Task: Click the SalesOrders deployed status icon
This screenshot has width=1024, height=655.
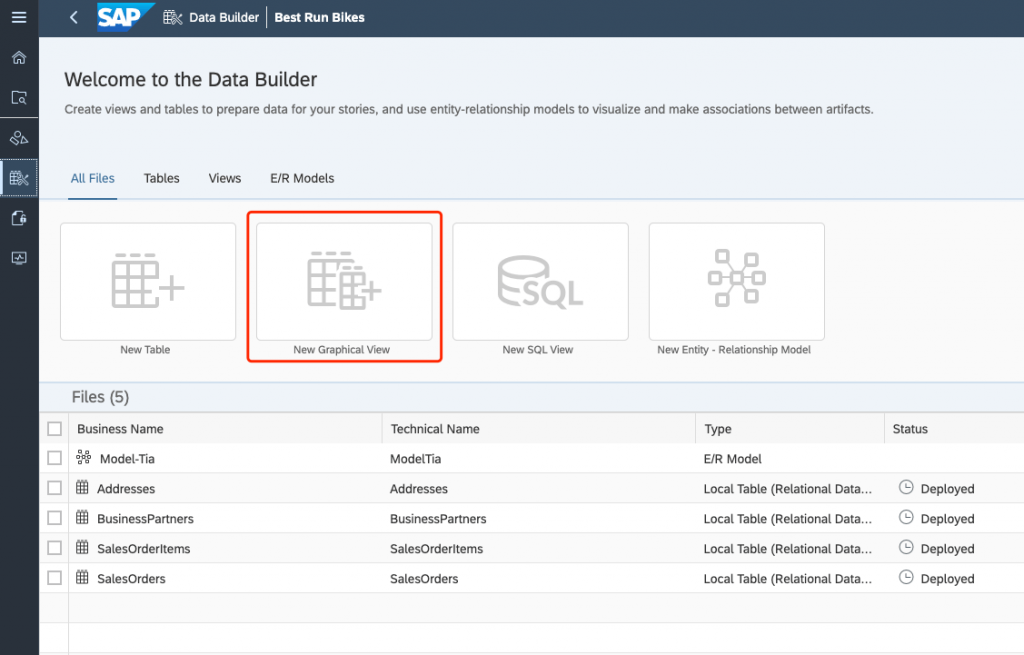Action: coord(906,577)
